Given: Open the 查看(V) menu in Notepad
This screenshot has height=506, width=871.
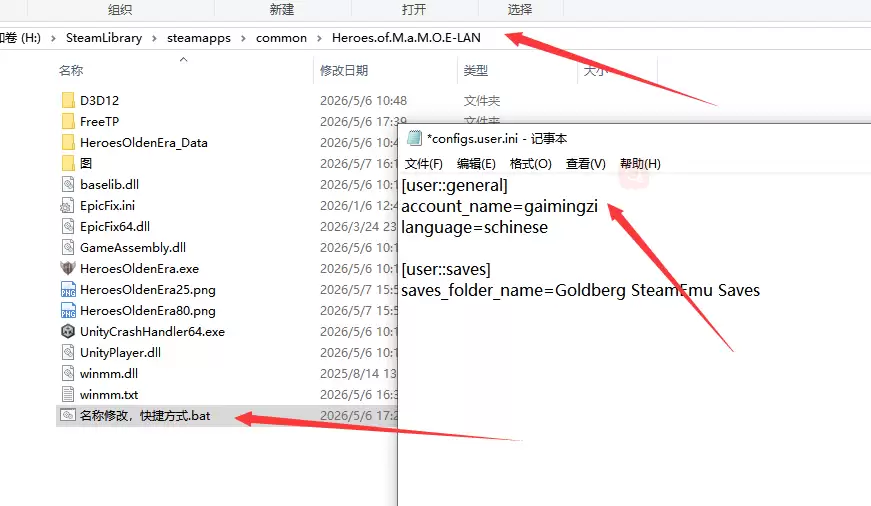Looking at the screenshot, I should coord(585,164).
